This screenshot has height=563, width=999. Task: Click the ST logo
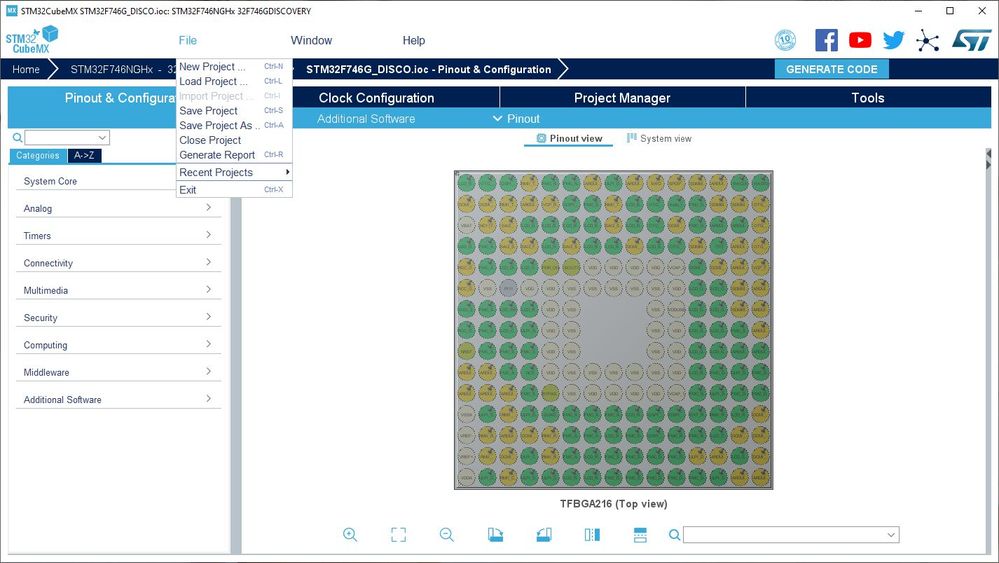pos(972,40)
